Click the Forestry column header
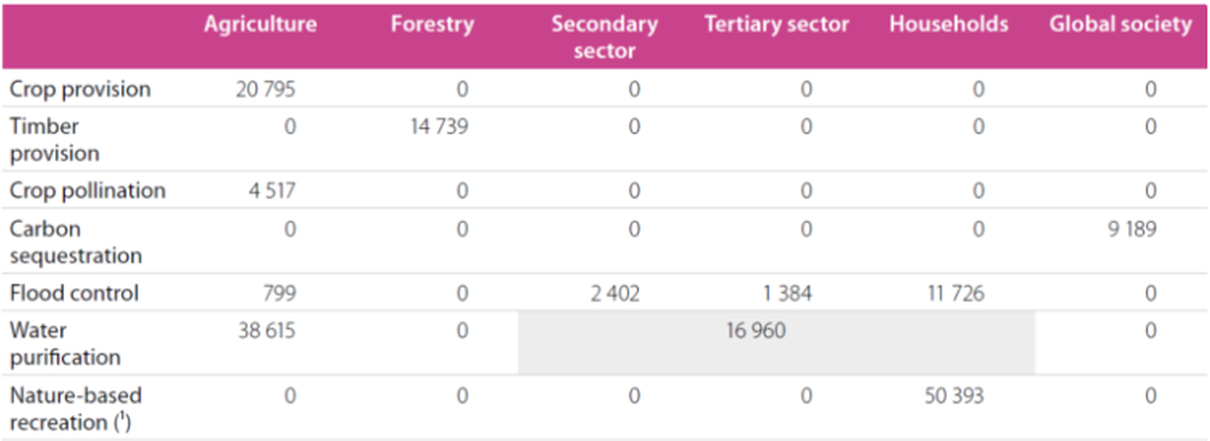The height and width of the screenshot is (441, 1210). tap(430, 25)
